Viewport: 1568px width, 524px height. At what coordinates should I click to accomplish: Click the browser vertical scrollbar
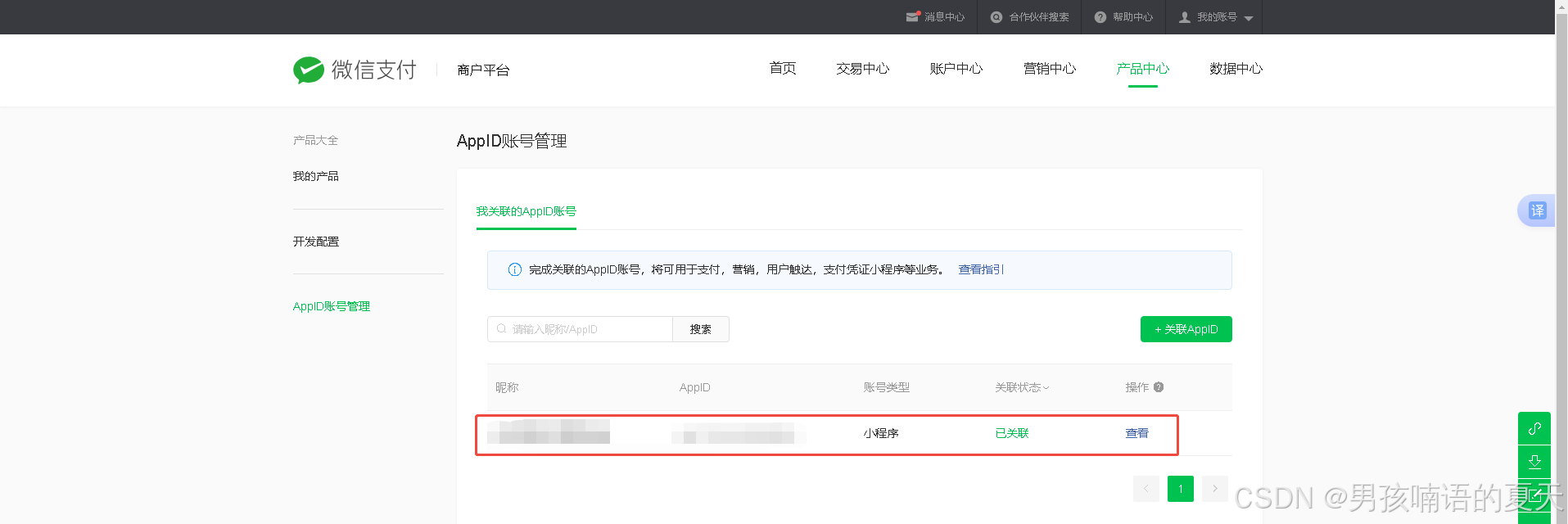(1561, 262)
